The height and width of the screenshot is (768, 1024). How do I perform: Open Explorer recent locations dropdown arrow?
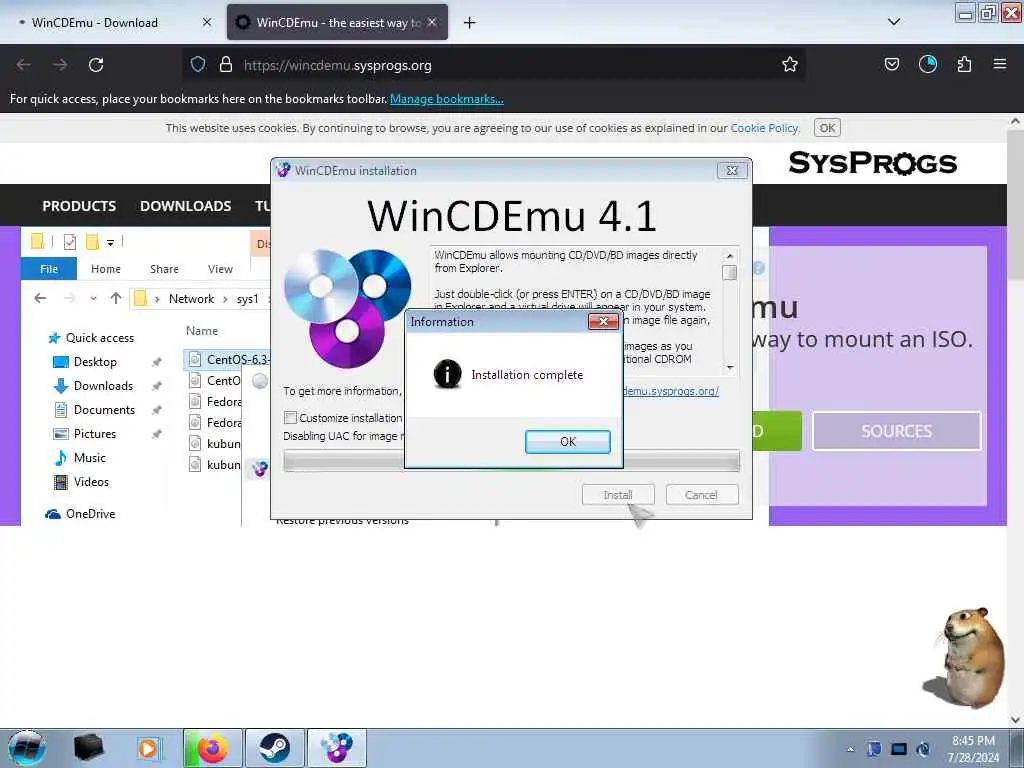tap(93, 298)
